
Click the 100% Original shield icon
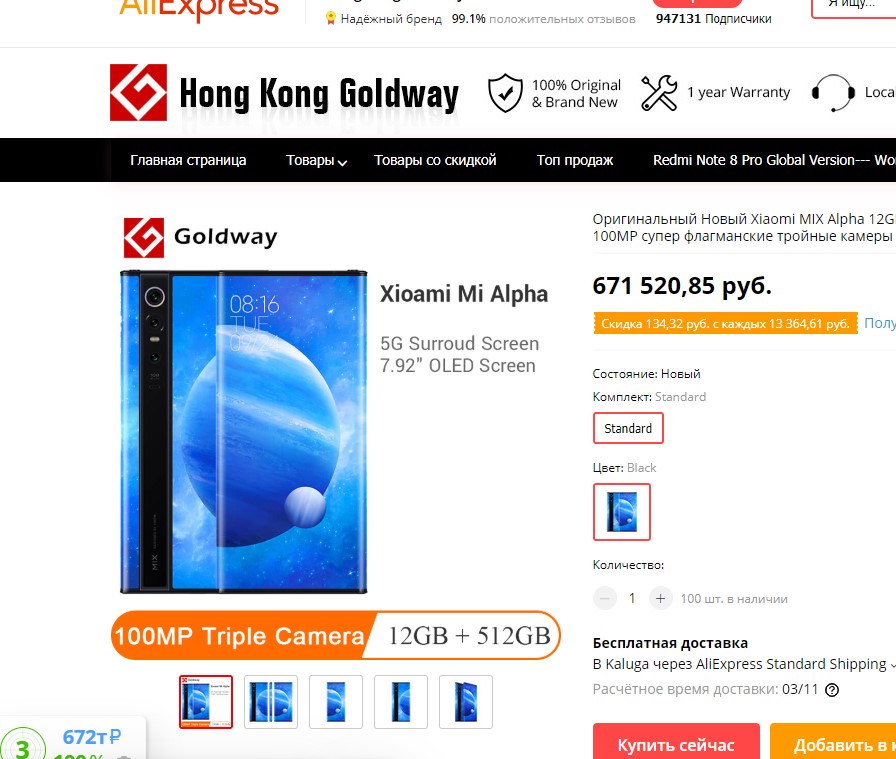pos(505,93)
